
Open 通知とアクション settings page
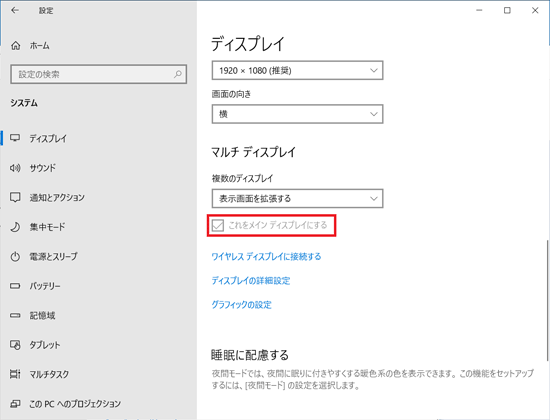[57, 198]
